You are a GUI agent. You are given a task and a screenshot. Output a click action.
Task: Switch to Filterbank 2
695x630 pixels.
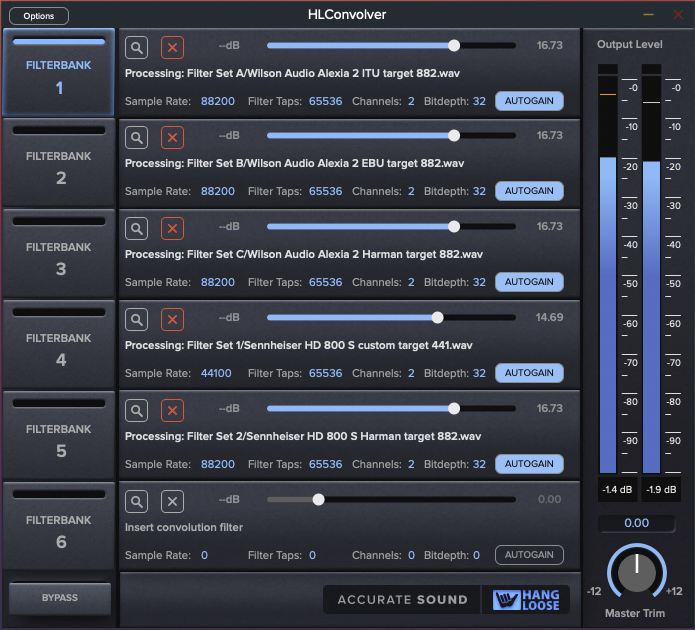[x=59, y=163]
